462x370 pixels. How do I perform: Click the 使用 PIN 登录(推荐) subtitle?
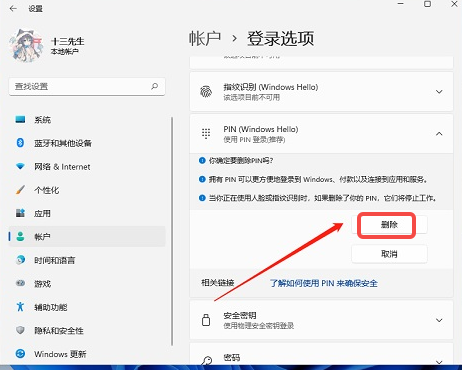(x=254, y=140)
